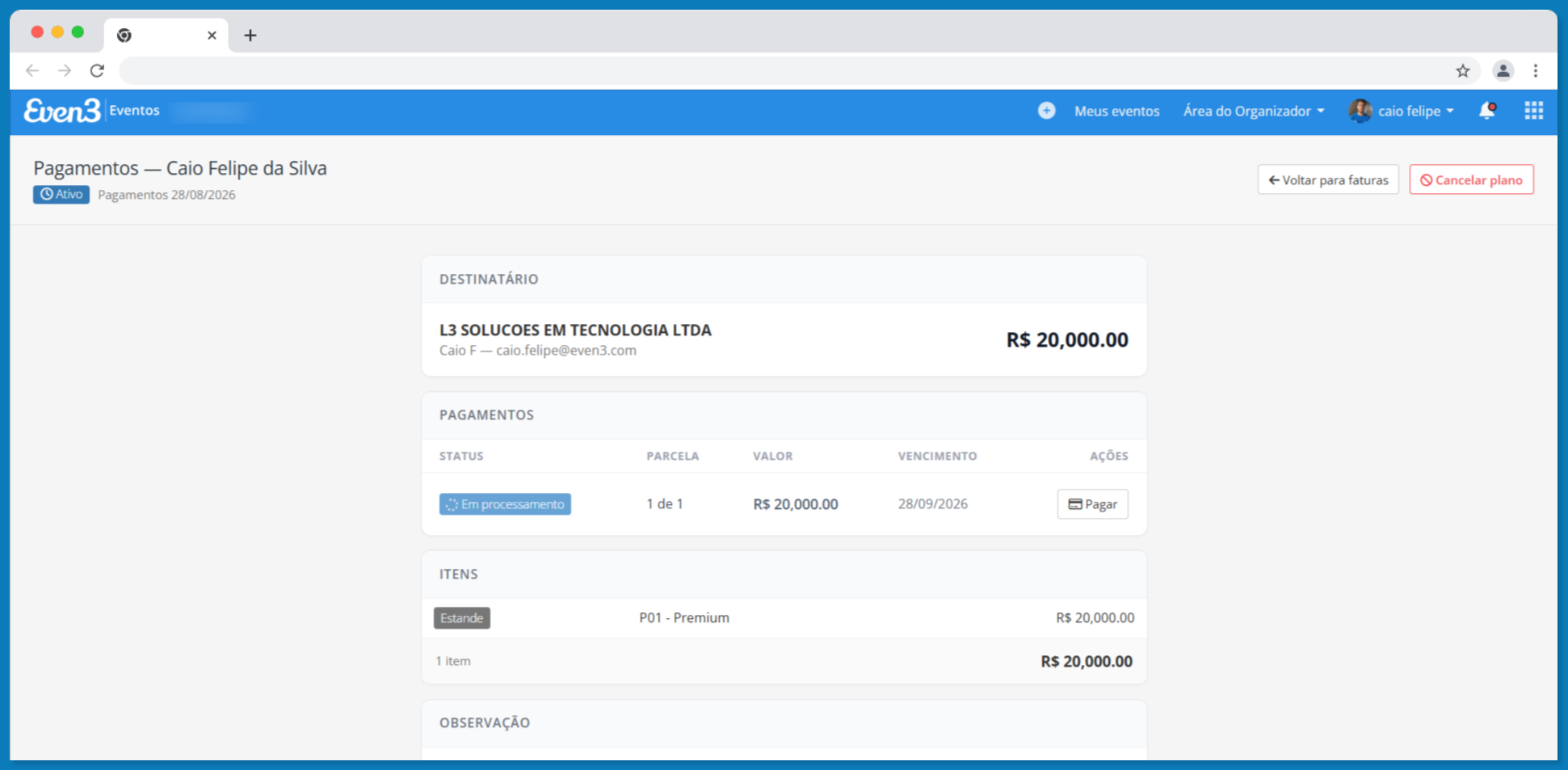1568x770 pixels.
Task: Open the notifications bell
Action: click(1486, 111)
